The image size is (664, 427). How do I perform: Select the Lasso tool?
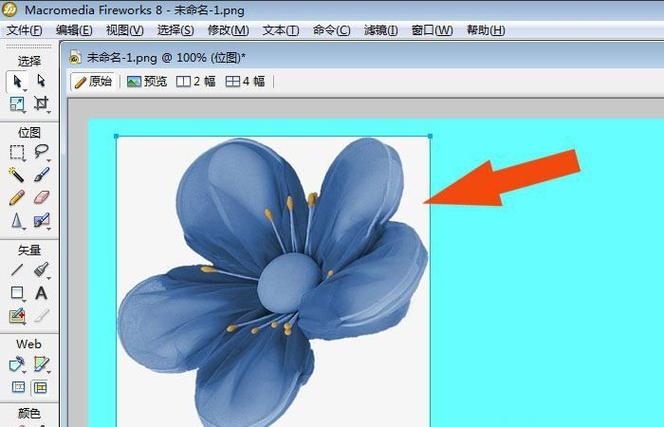pos(41,152)
